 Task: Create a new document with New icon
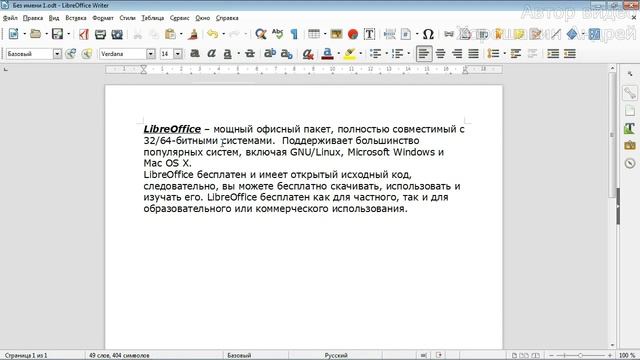13,34
